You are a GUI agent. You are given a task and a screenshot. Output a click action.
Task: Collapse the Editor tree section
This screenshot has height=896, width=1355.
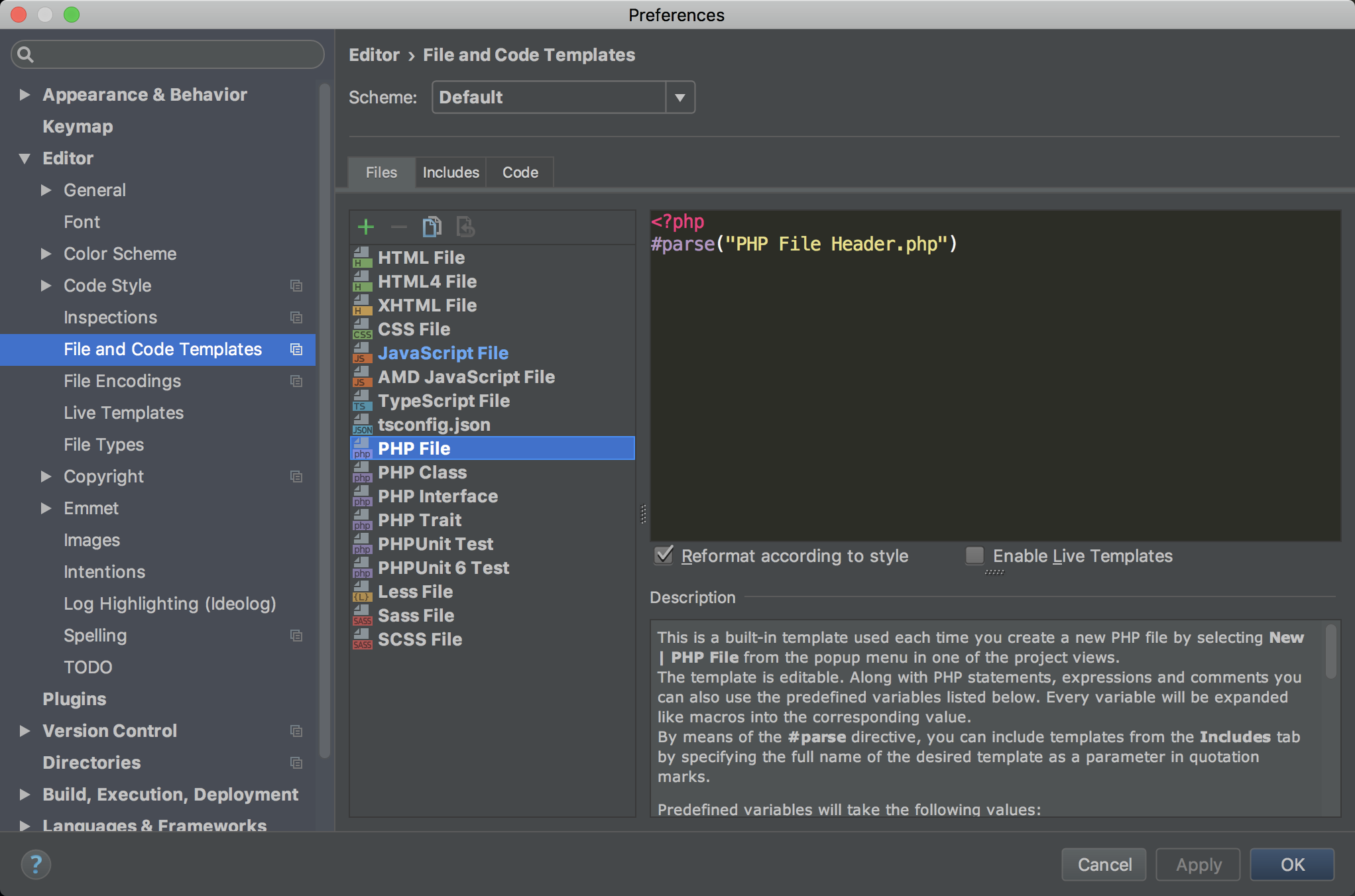click(25, 158)
